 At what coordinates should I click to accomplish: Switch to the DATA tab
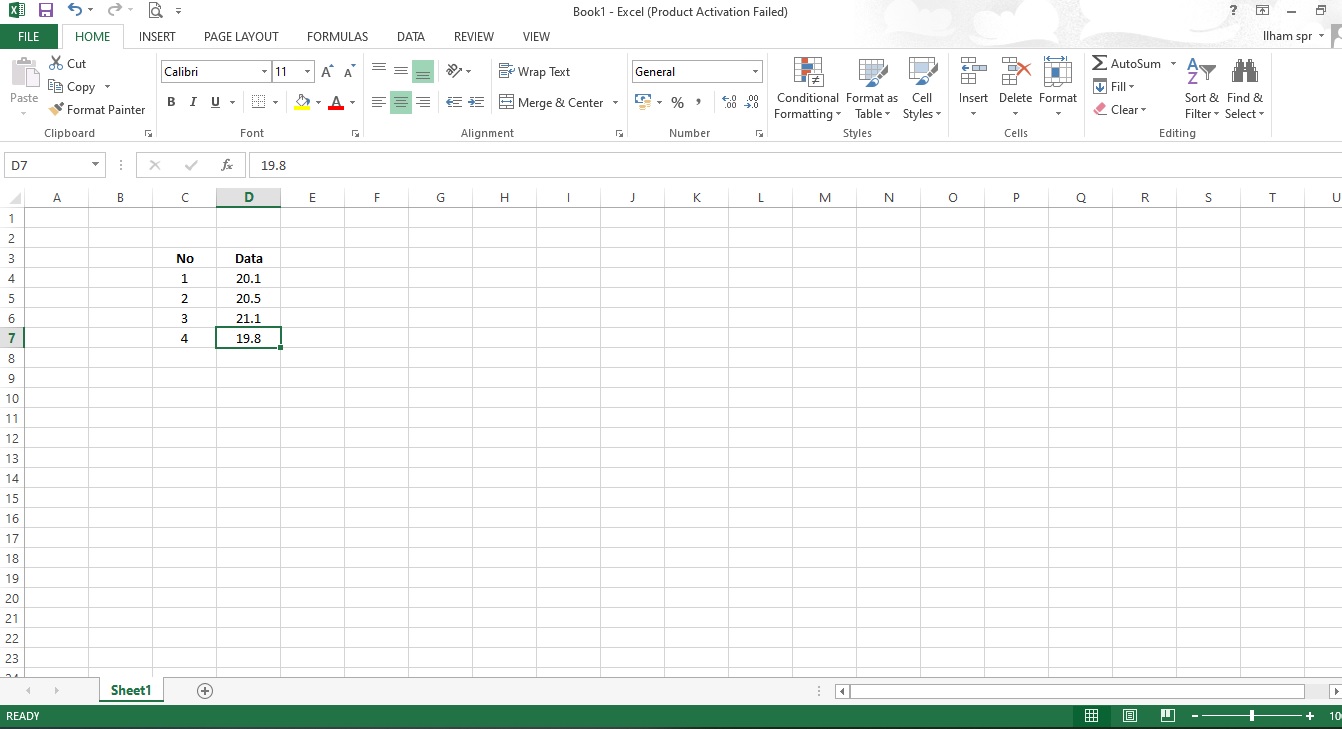tap(410, 36)
